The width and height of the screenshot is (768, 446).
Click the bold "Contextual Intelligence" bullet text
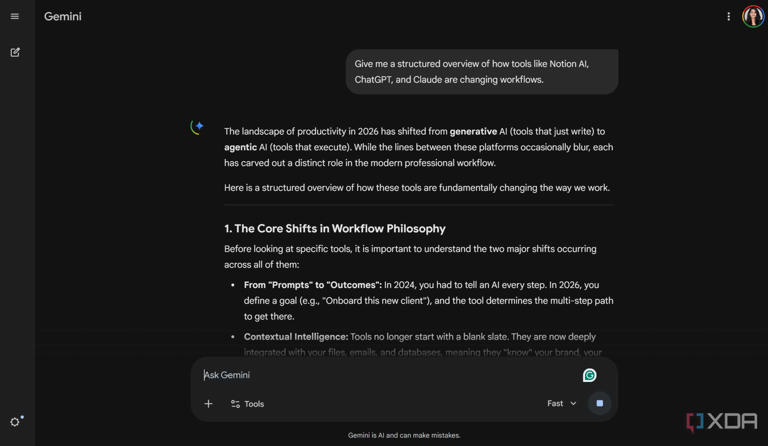[x=296, y=337]
